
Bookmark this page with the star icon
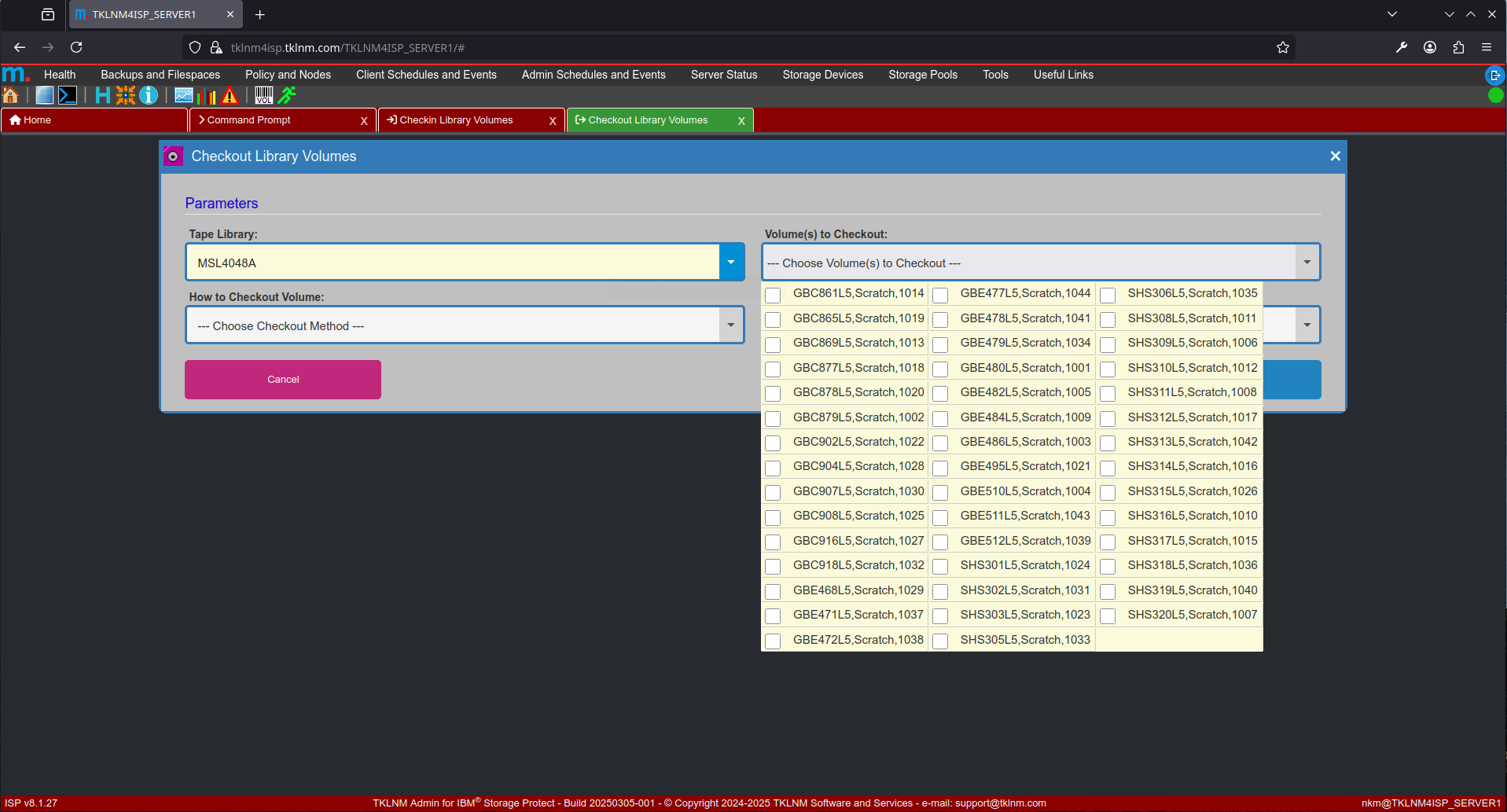(1282, 48)
